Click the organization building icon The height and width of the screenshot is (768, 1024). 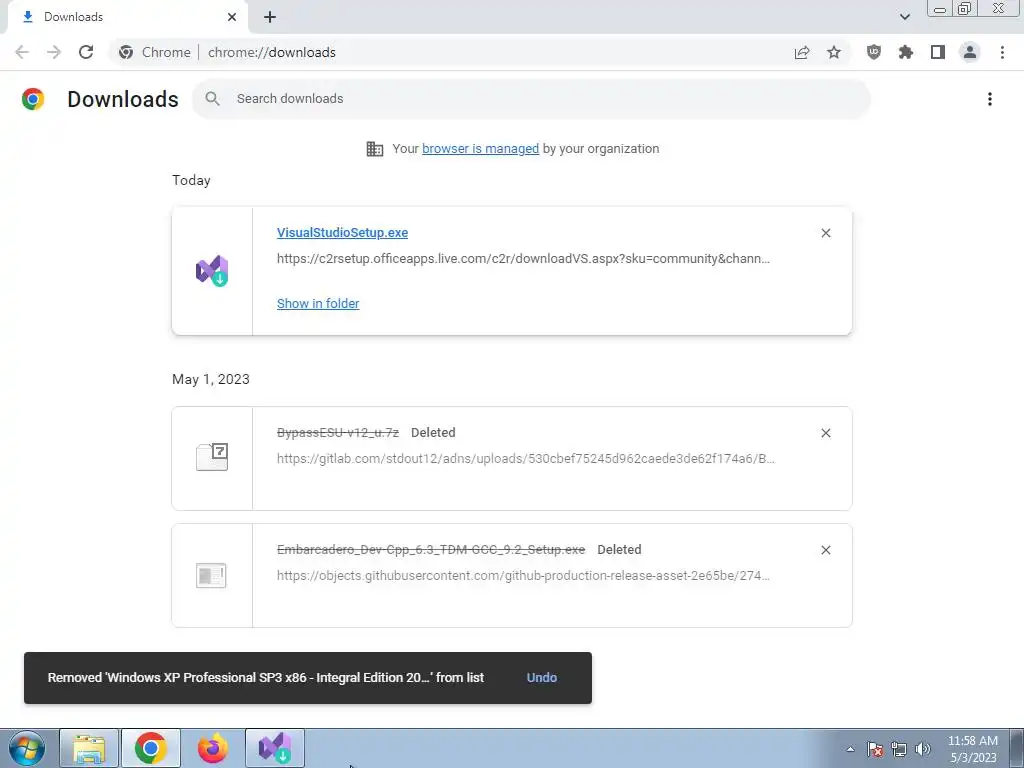coord(375,149)
